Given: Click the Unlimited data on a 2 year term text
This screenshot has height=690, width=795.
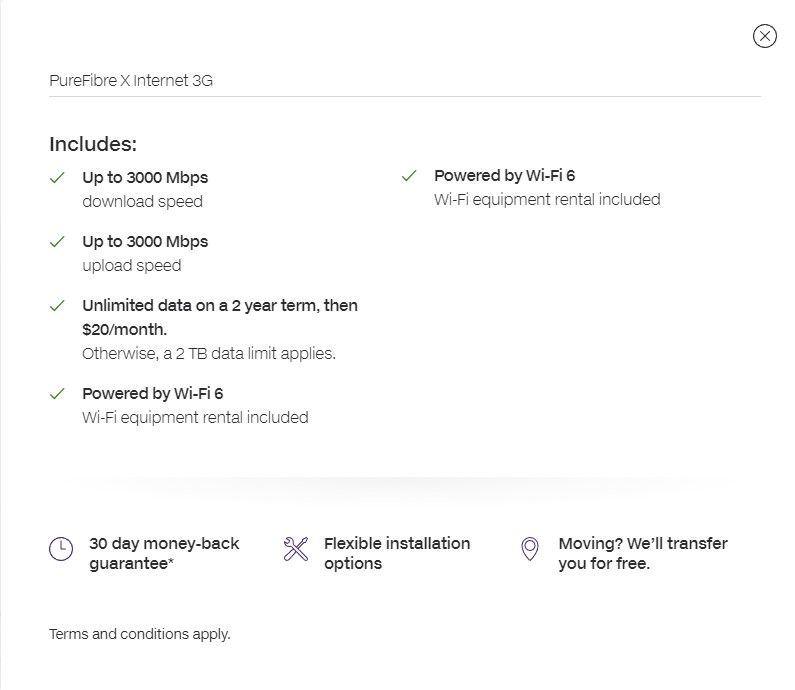Looking at the screenshot, I should click(219, 306).
